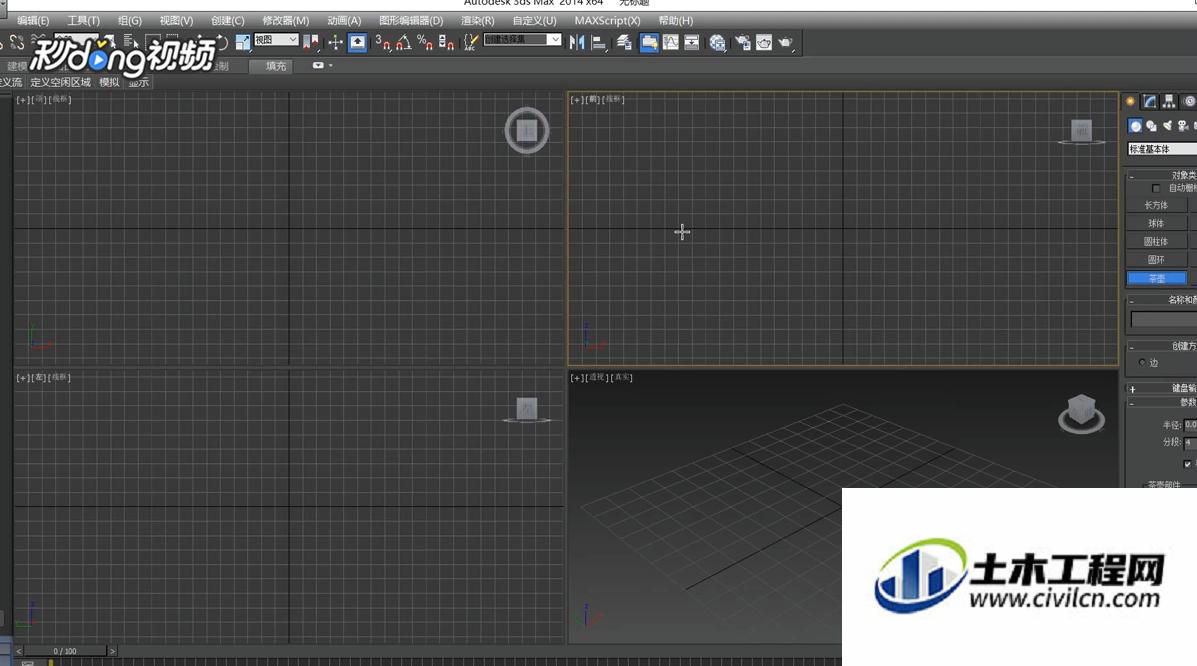The width and height of the screenshot is (1197, 666).
Task: Open Edit Named Selection Sets icon
Action: pos(471,43)
